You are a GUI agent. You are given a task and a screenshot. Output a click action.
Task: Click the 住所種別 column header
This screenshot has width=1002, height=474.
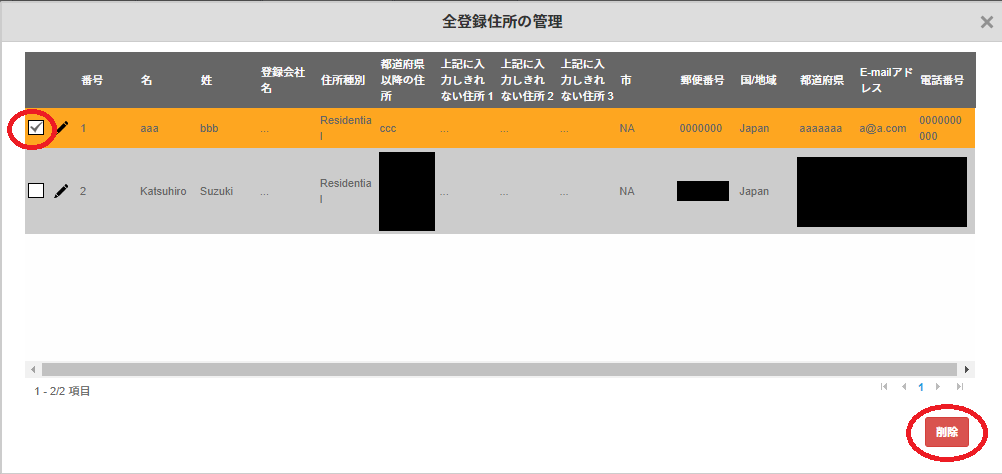[343, 80]
